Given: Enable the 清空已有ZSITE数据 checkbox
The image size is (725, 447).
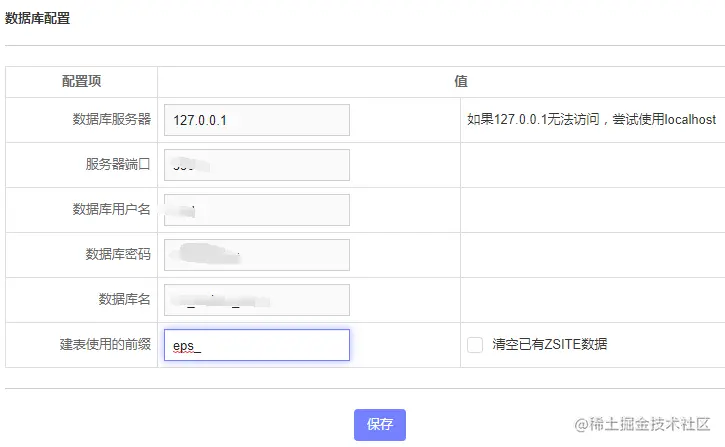Looking at the screenshot, I should pos(475,345).
